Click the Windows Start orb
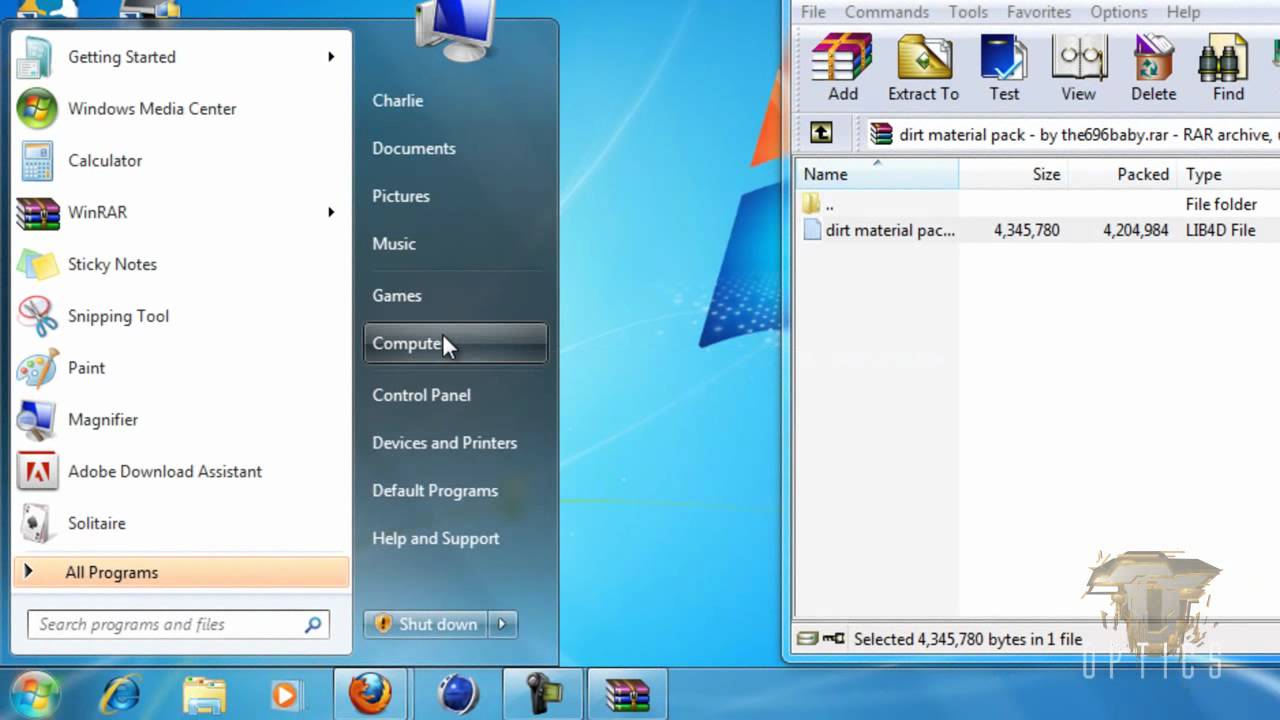This screenshot has height=720, width=1280. click(x=36, y=694)
